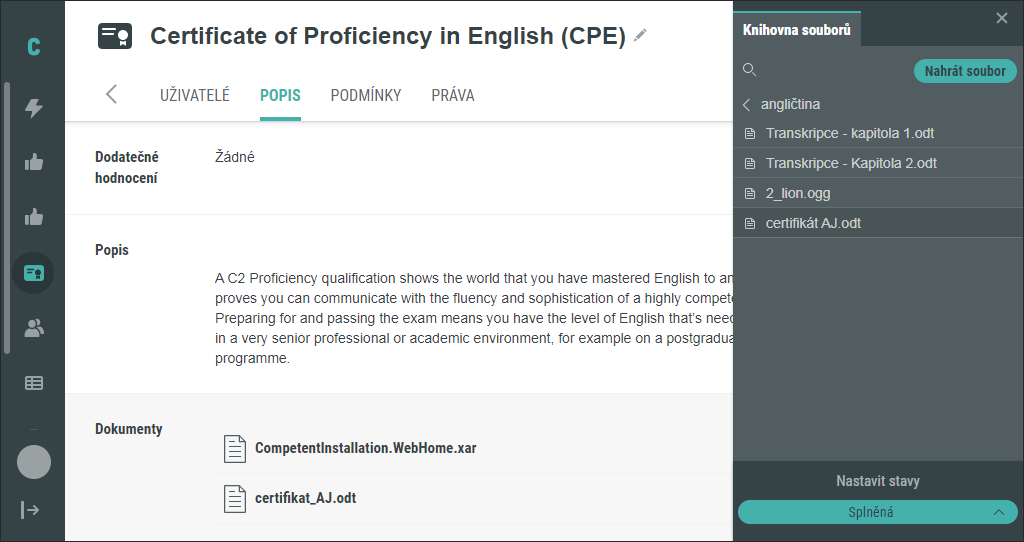Navigate back from the angličtina folder
The image size is (1024, 542).
[746, 104]
